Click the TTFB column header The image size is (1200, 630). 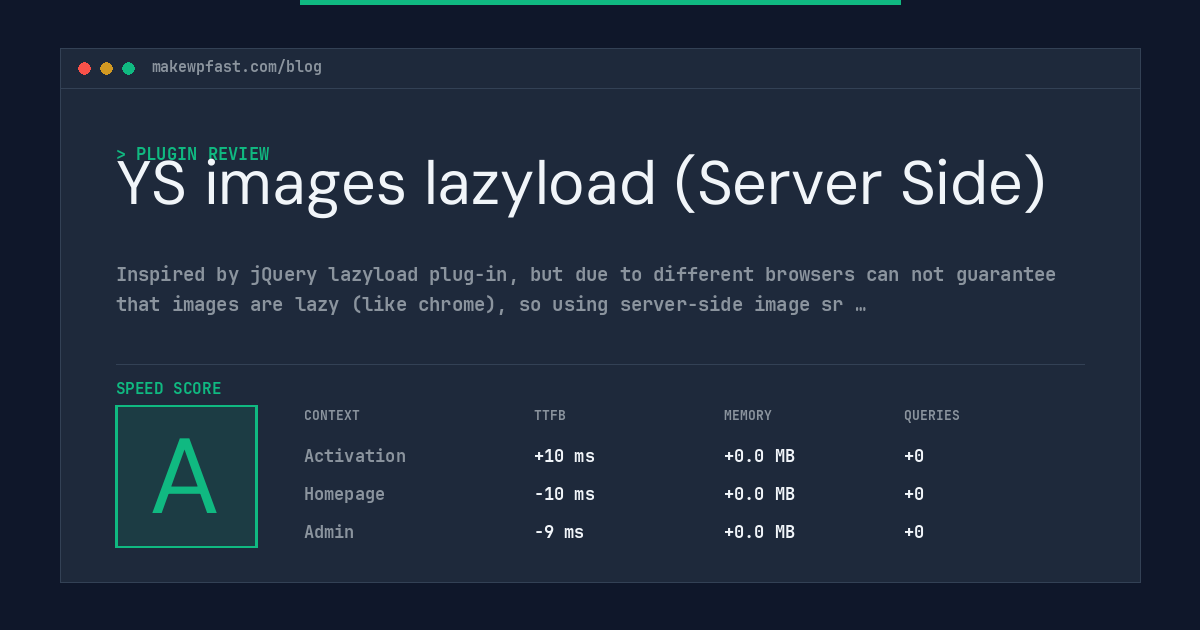[550, 415]
